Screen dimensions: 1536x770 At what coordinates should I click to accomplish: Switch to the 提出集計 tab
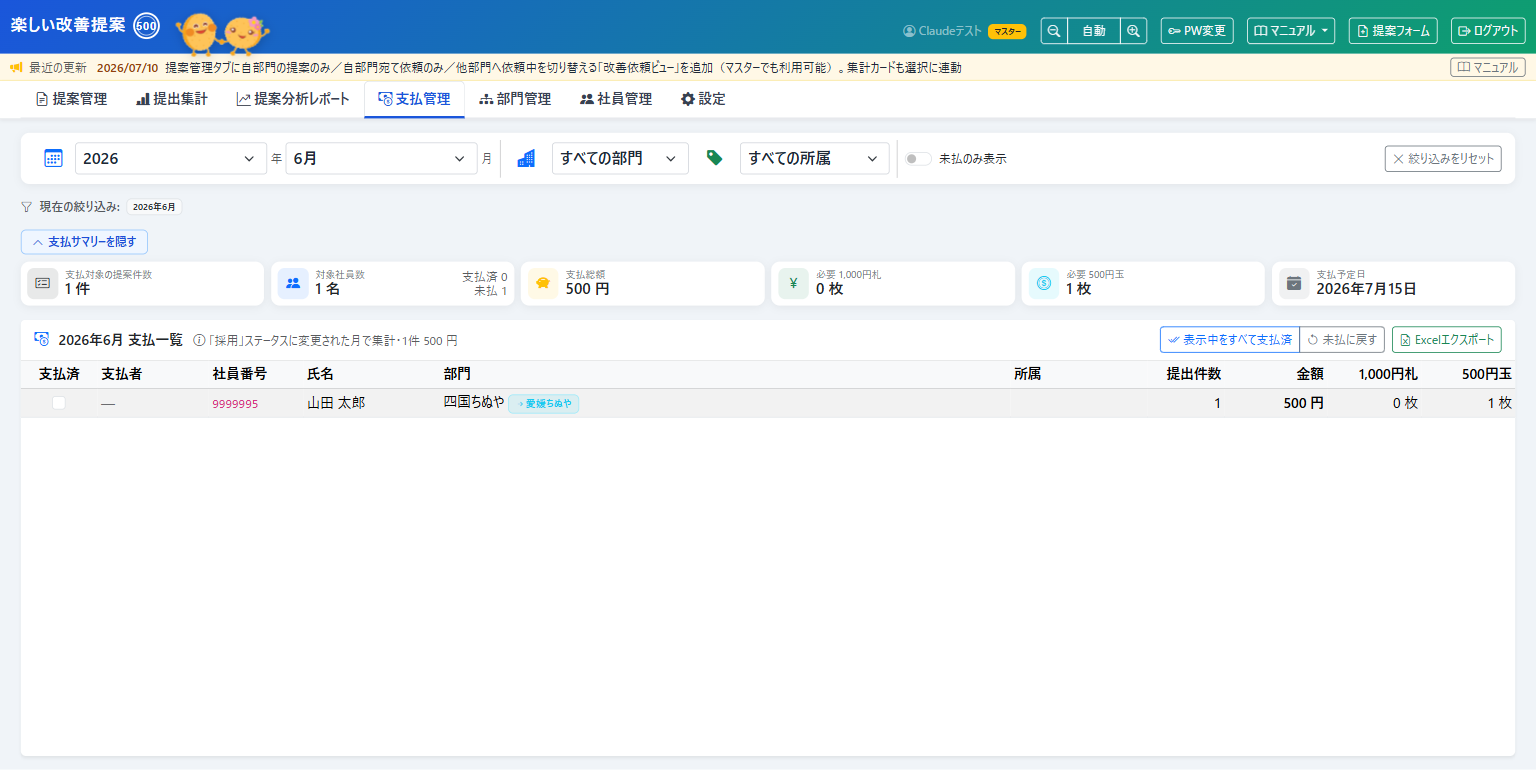tap(172, 99)
